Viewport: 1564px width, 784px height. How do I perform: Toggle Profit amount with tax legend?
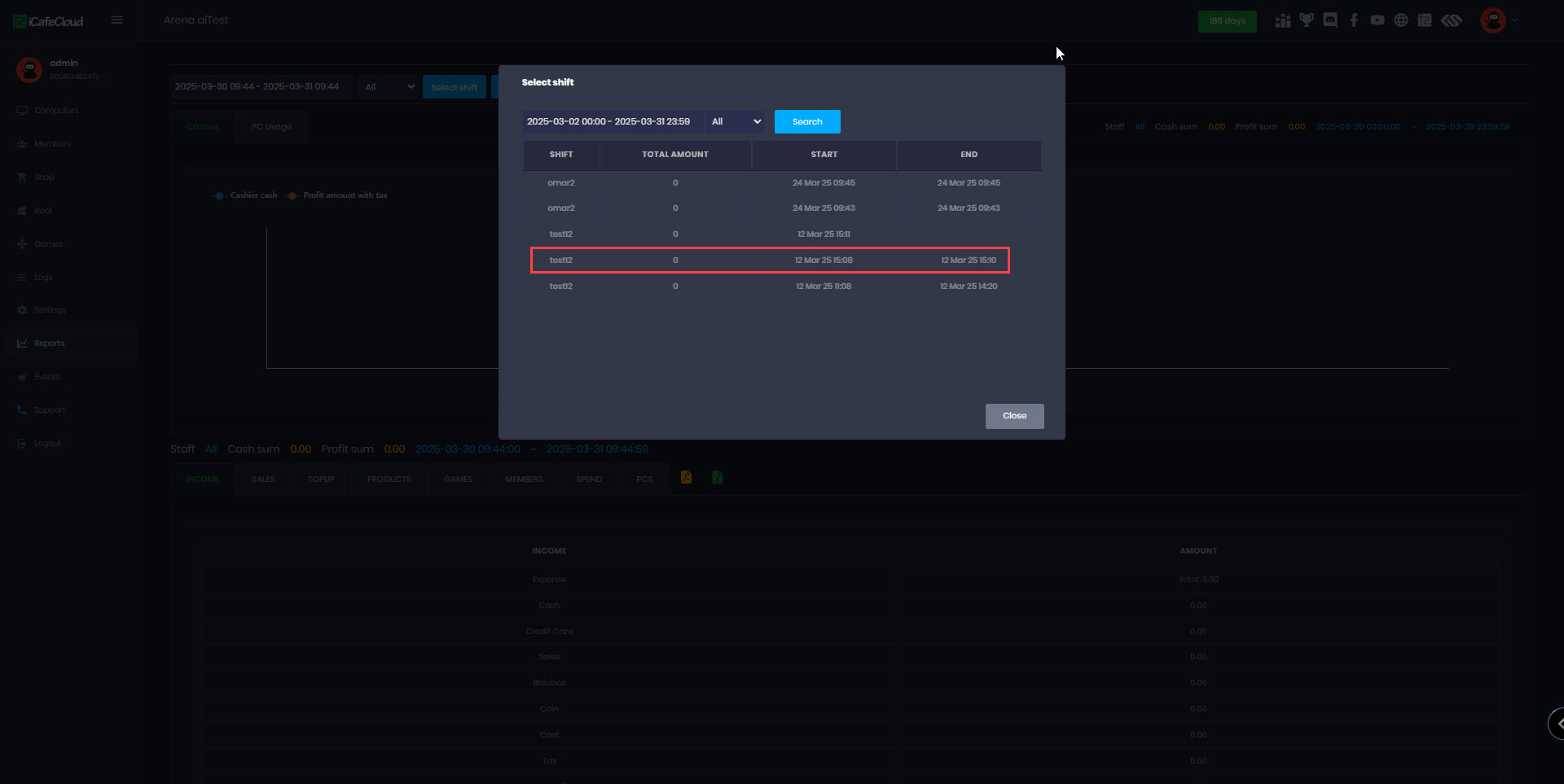(337, 195)
